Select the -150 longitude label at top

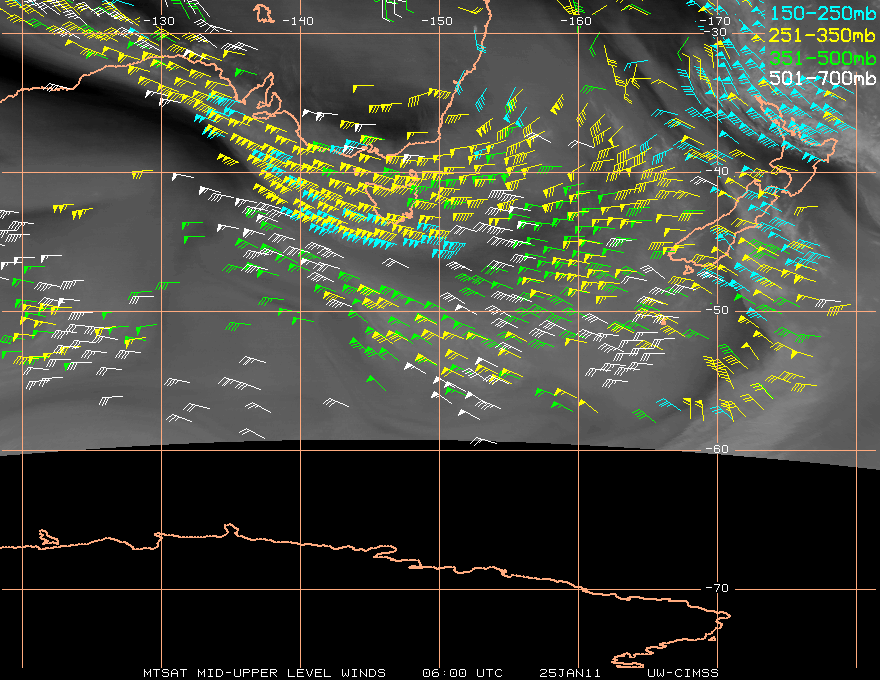[435, 20]
